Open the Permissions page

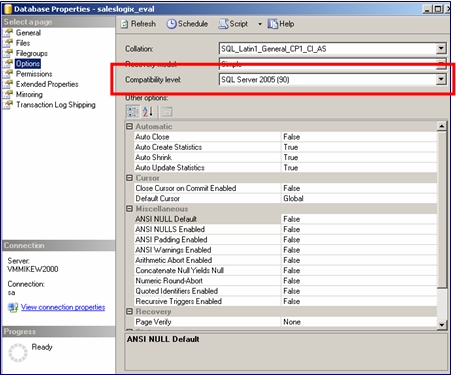click(x=34, y=74)
